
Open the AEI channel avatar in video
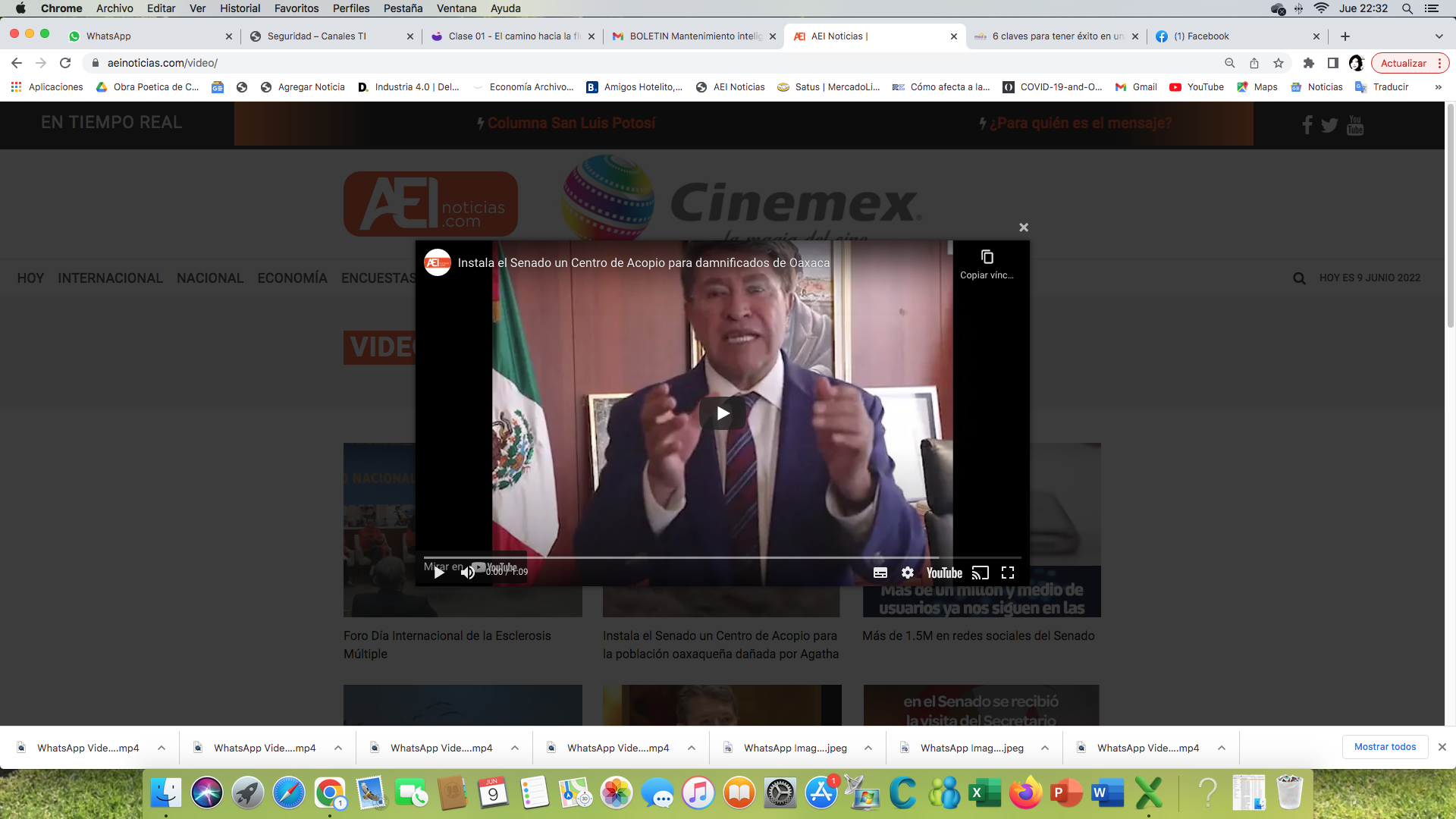click(x=438, y=262)
